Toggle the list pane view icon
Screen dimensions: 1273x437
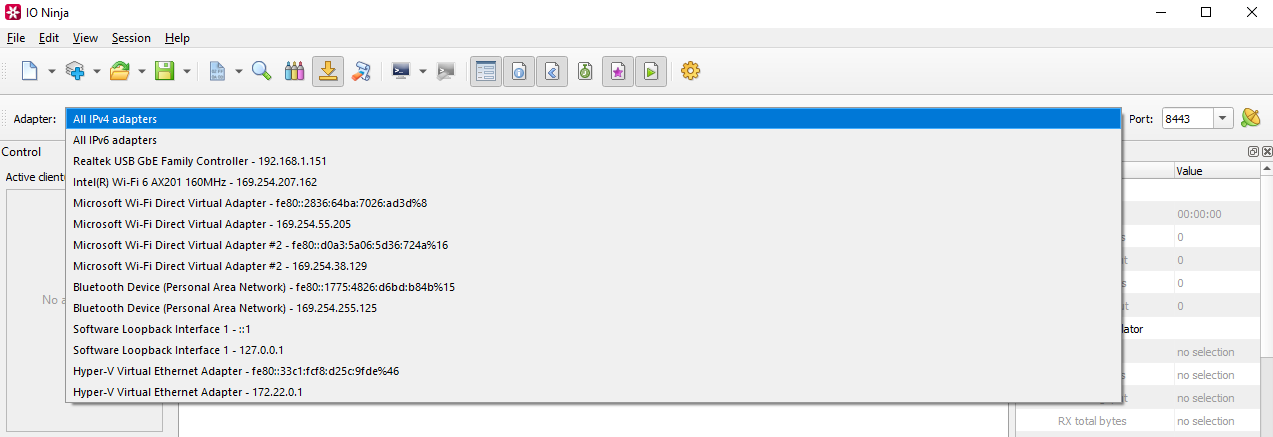(486, 71)
